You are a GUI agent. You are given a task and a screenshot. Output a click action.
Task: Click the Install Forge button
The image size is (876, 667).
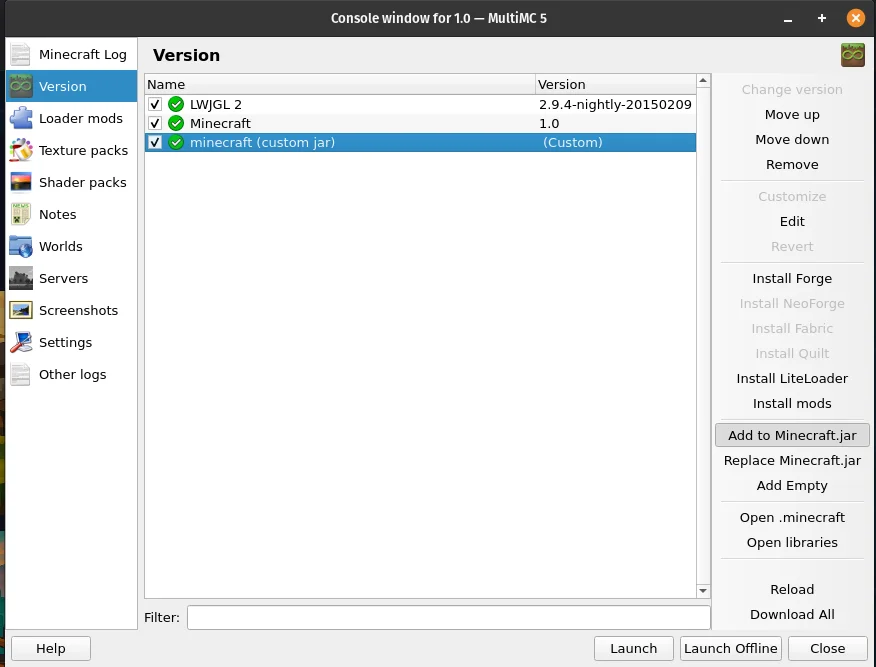(792, 278)
